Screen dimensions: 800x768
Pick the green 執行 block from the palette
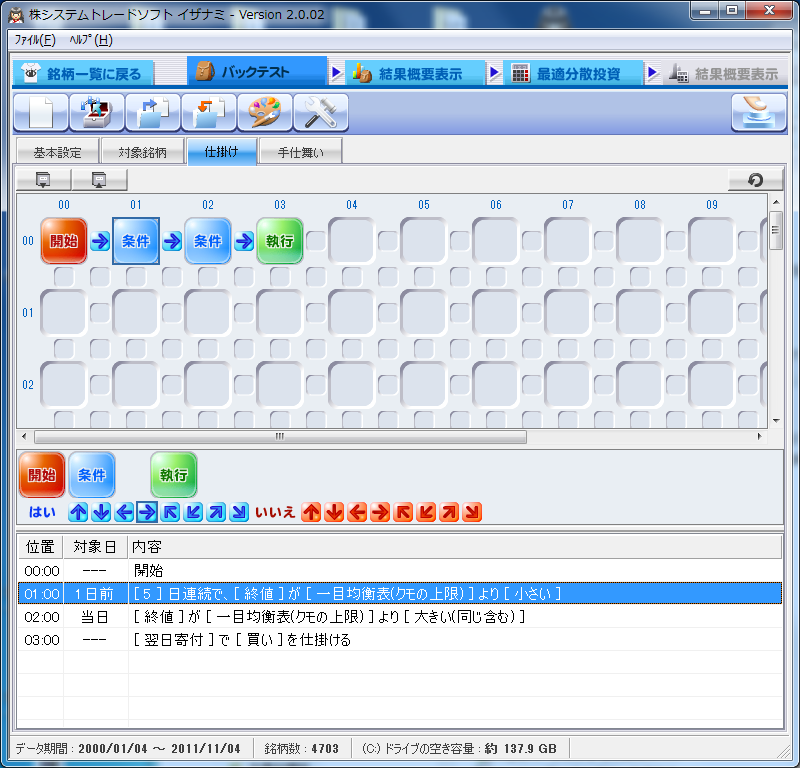point(173,475)
